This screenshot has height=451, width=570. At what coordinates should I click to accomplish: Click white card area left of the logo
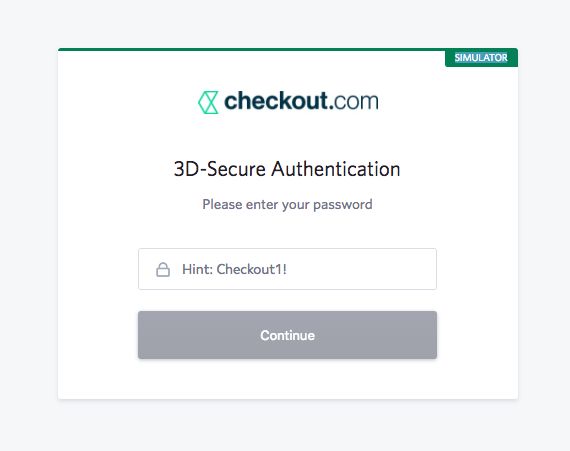point(127,102)
